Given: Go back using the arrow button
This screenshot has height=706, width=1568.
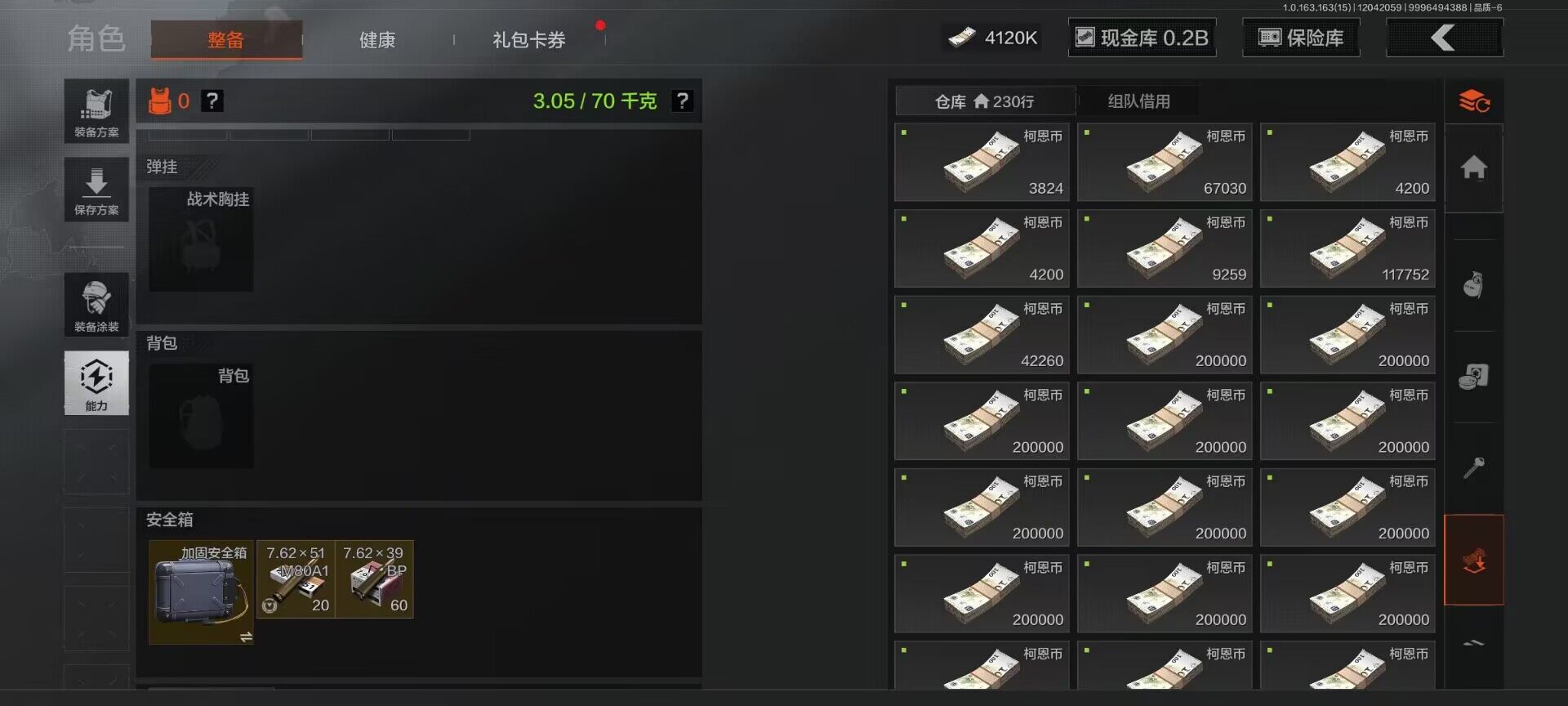Looking at the screenshot, I should pos(1444,38).
